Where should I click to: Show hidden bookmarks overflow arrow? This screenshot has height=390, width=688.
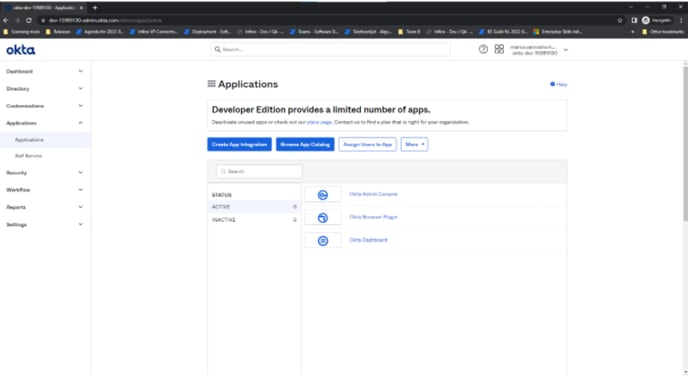[632, 32]
